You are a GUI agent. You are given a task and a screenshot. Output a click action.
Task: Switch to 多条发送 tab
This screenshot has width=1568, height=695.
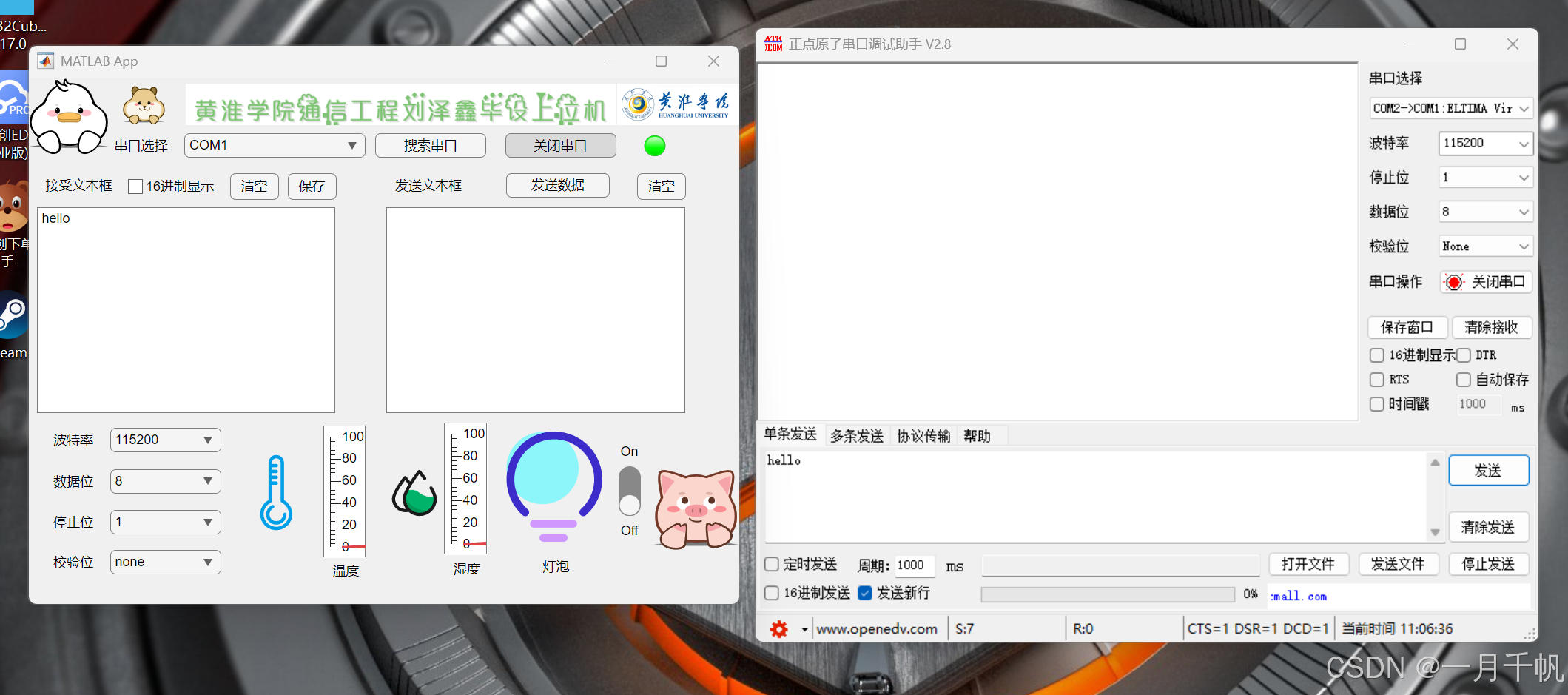[857, 436]
